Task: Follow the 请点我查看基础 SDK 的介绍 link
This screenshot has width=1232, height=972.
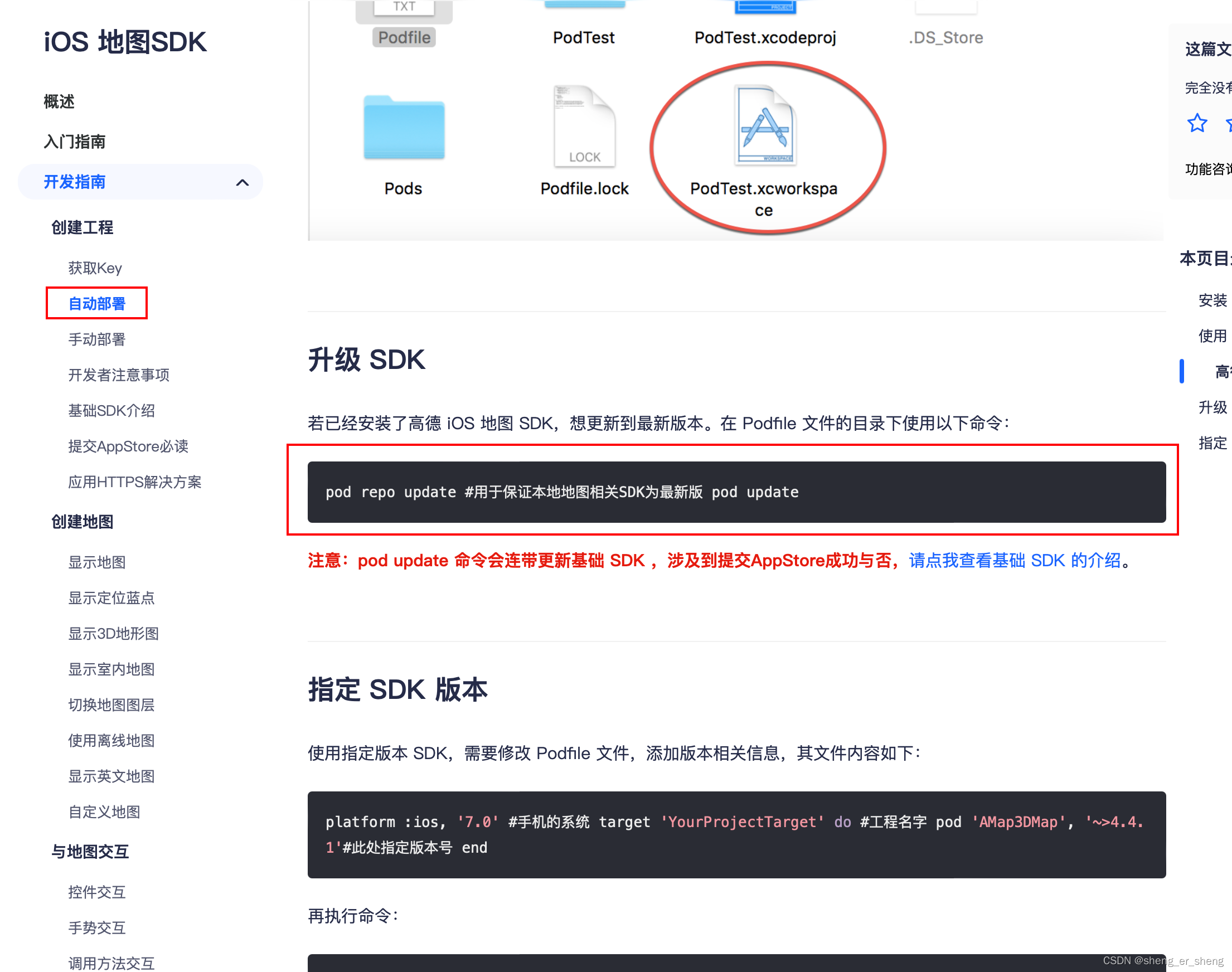Action: click(1015, 561)
